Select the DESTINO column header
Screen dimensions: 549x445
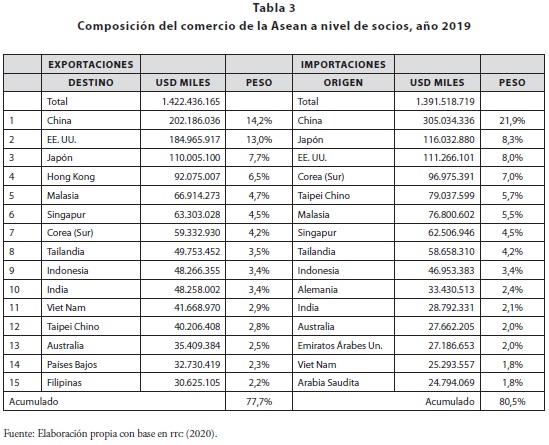pyautogui.click(x=91, y=83)
